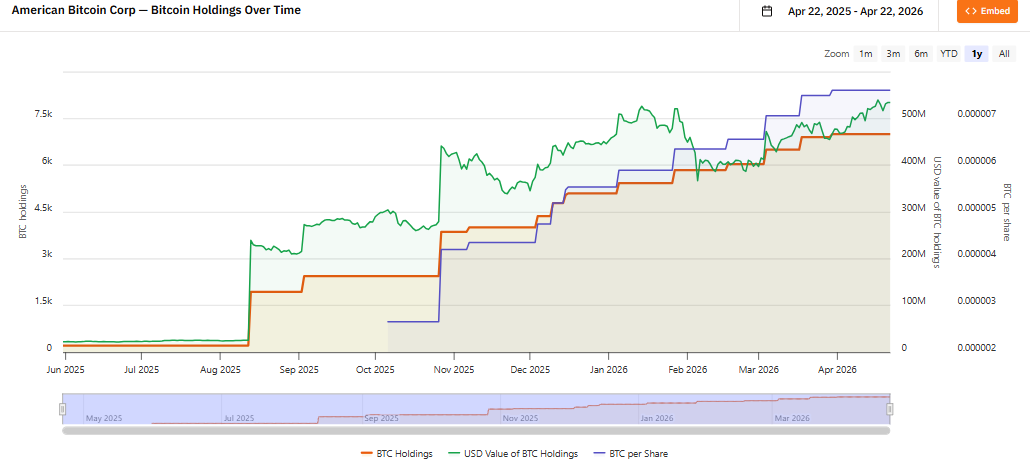The height and width of the screenshot is (464, 1030).
Task: Click the 300M USD axis value
Action: 914,208
